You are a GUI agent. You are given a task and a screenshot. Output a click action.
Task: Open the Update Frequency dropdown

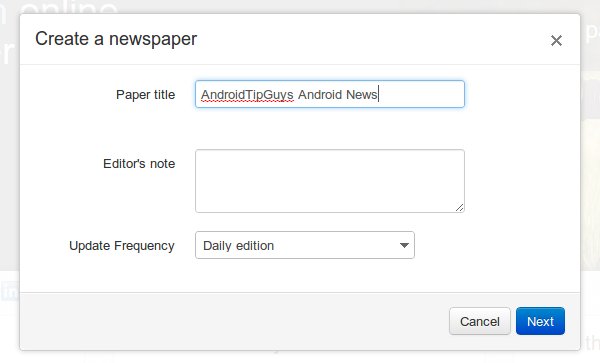point(305,245)
